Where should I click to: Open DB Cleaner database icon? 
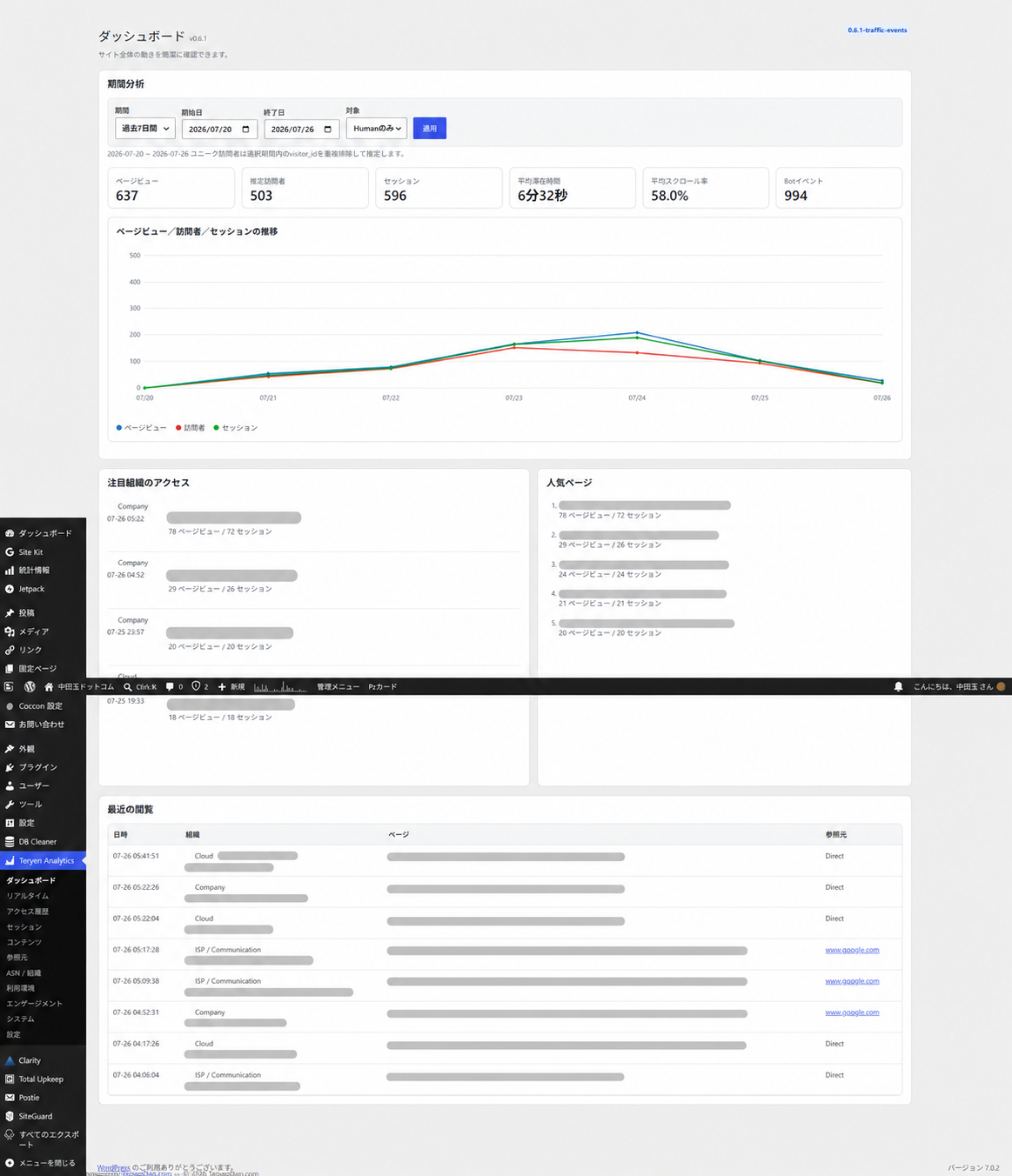10,842
